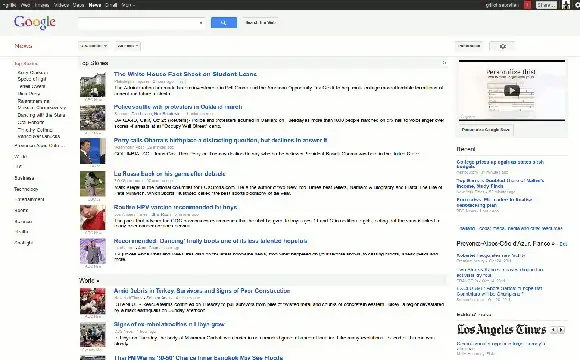Screen dimensions: 580x360
Task: Click the Dancing story thumbnail
Action: (92, 251)
